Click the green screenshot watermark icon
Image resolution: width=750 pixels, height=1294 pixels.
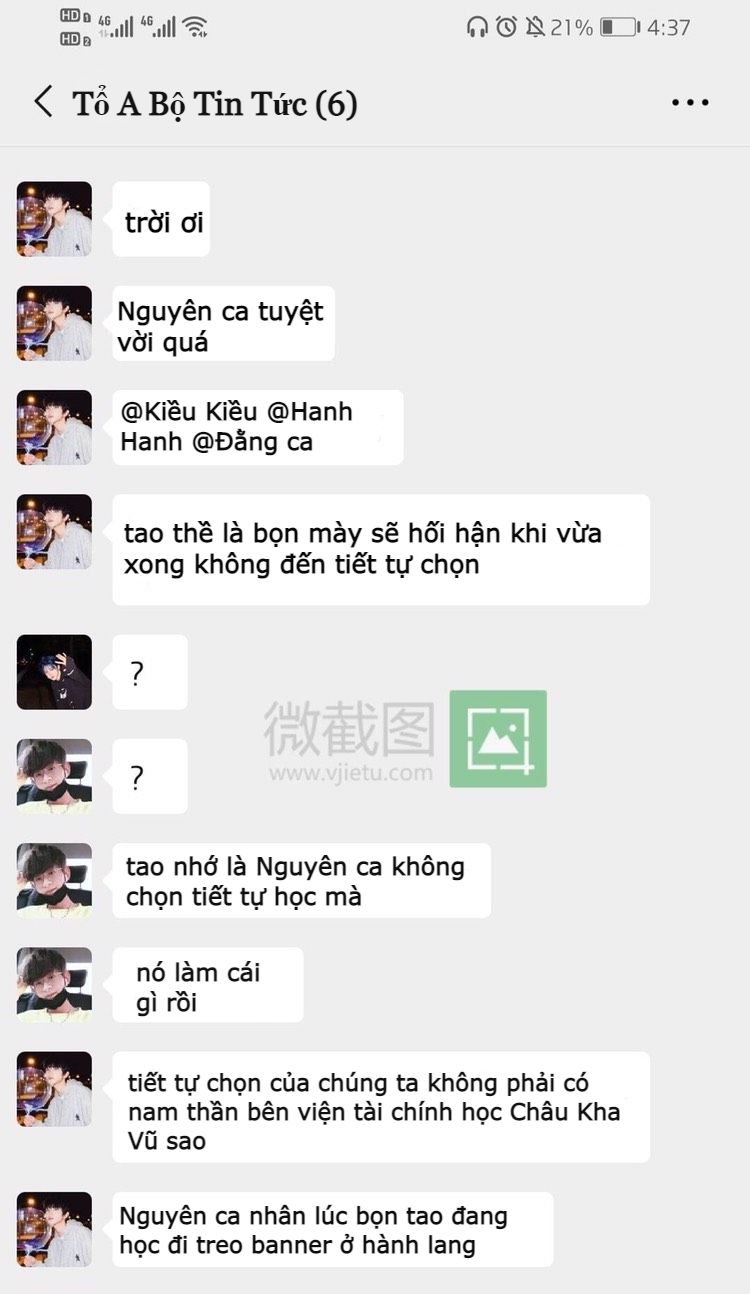point(498,738)
